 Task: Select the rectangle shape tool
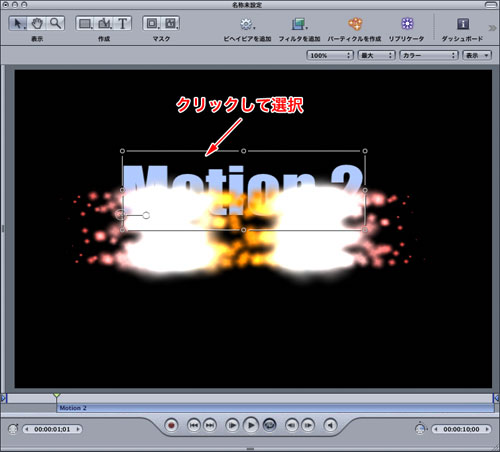click(x=85, y=23)
